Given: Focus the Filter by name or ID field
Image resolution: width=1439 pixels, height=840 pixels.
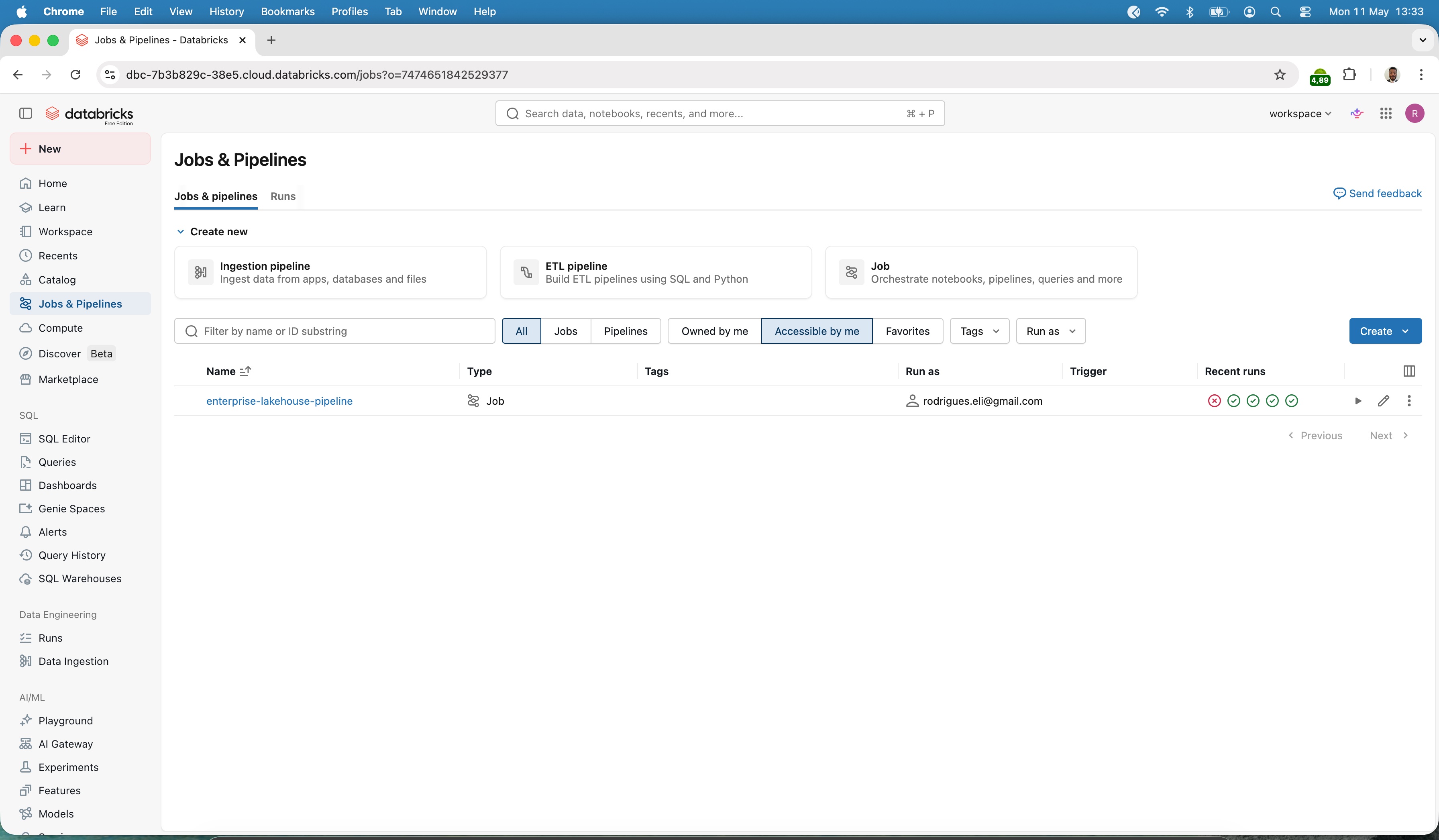Looking at the screenshot, I should click(x=334, y=331).
